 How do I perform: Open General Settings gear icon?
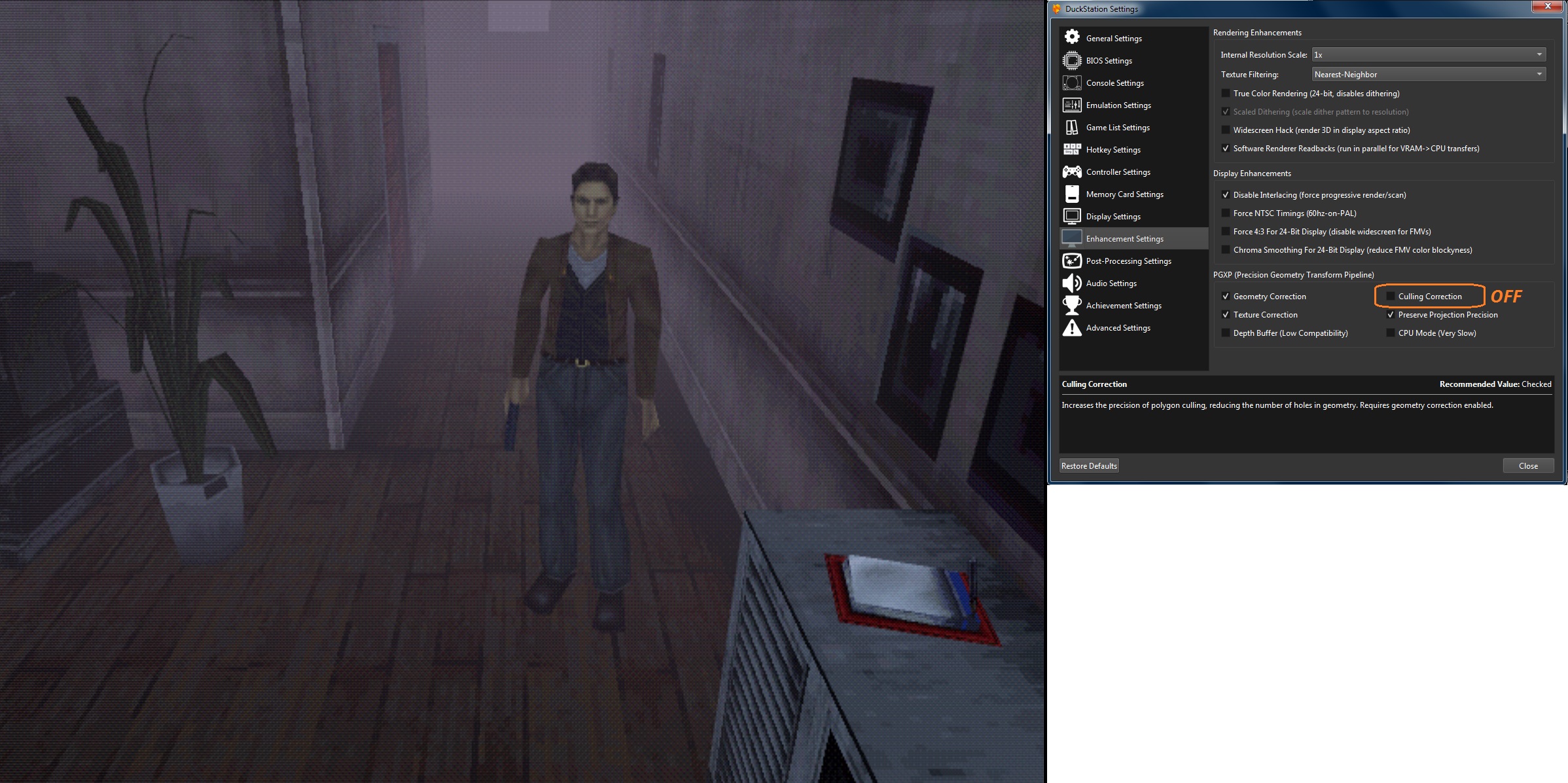[1072, 37]
